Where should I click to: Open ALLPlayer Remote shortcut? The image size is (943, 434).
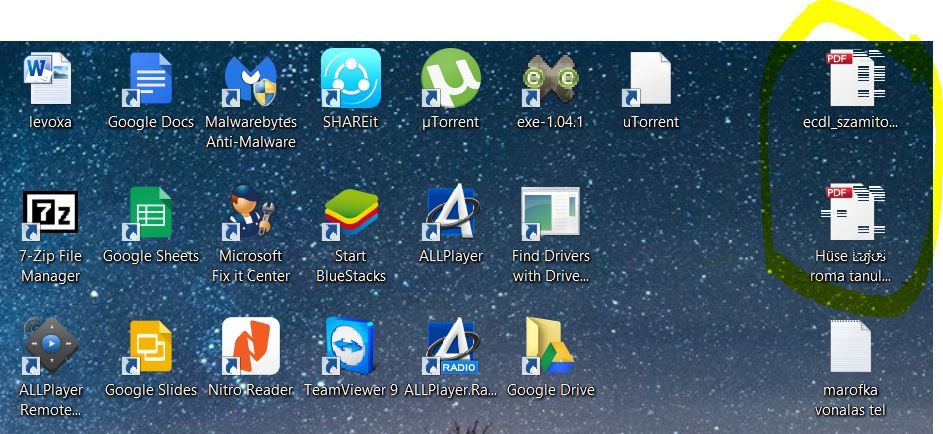50,347
